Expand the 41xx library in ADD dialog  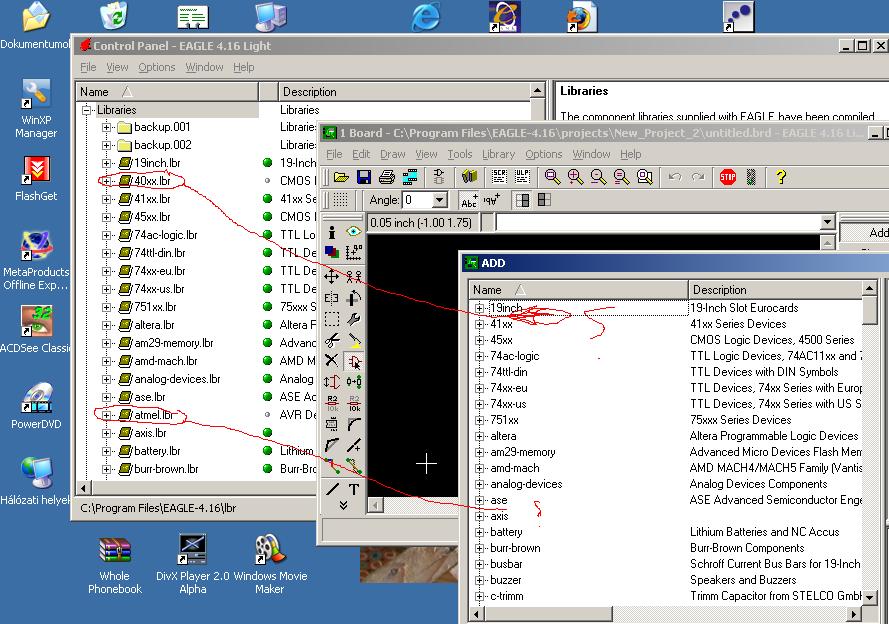tap(480, 324)
